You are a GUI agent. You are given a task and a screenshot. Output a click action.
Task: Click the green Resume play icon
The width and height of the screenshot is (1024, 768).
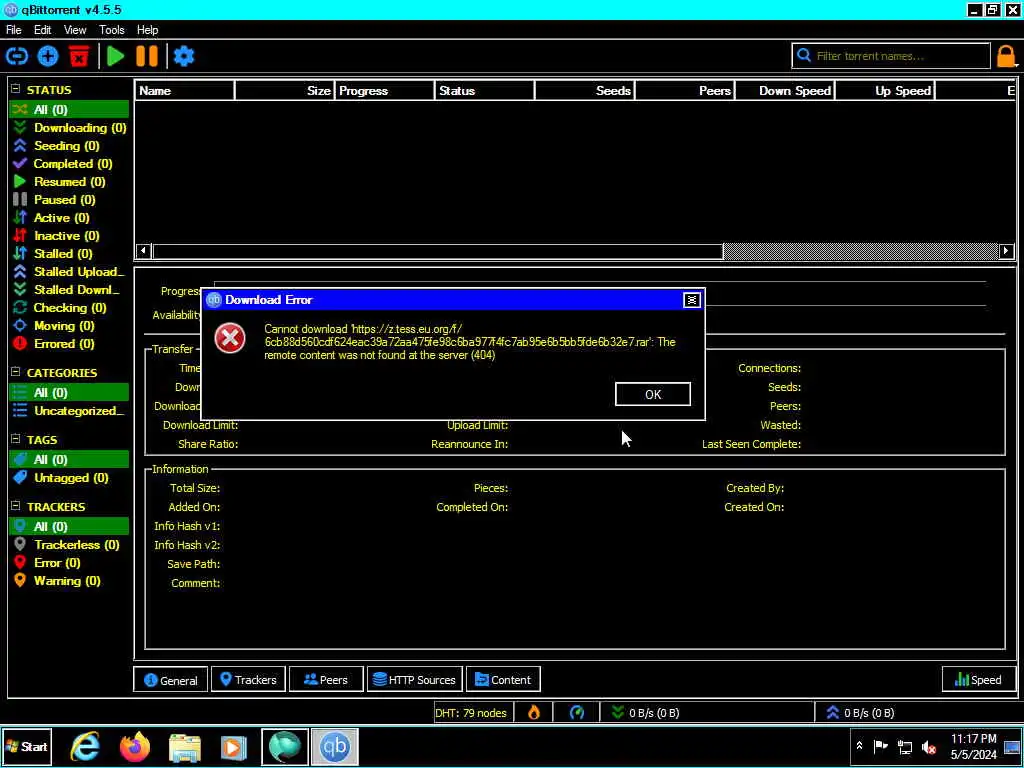click(116, 56)
